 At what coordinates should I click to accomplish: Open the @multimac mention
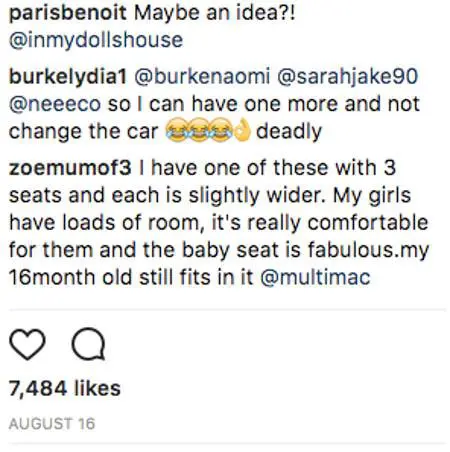[x=315, y=277]
